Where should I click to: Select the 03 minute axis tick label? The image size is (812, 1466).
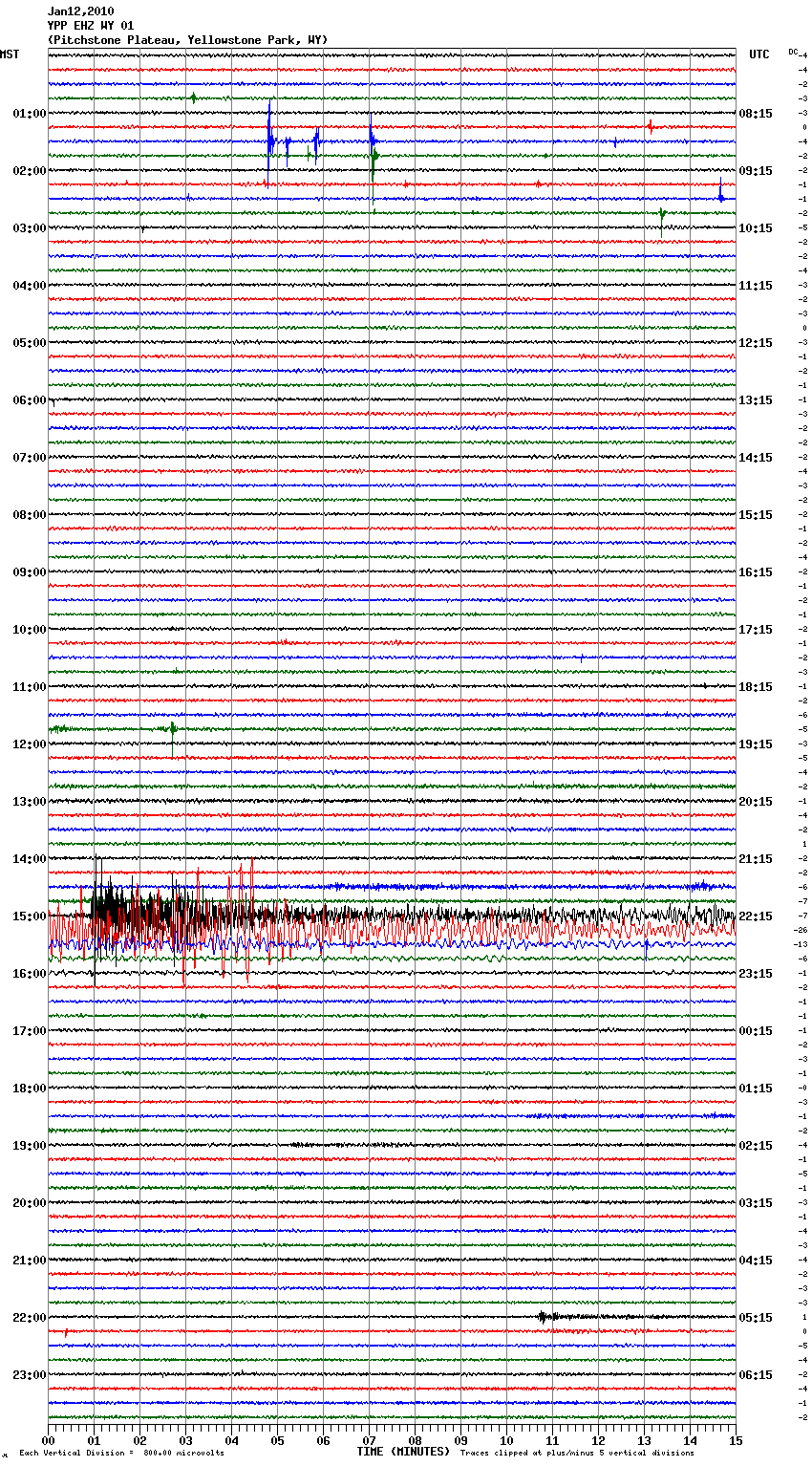[x=185, y=1440]
